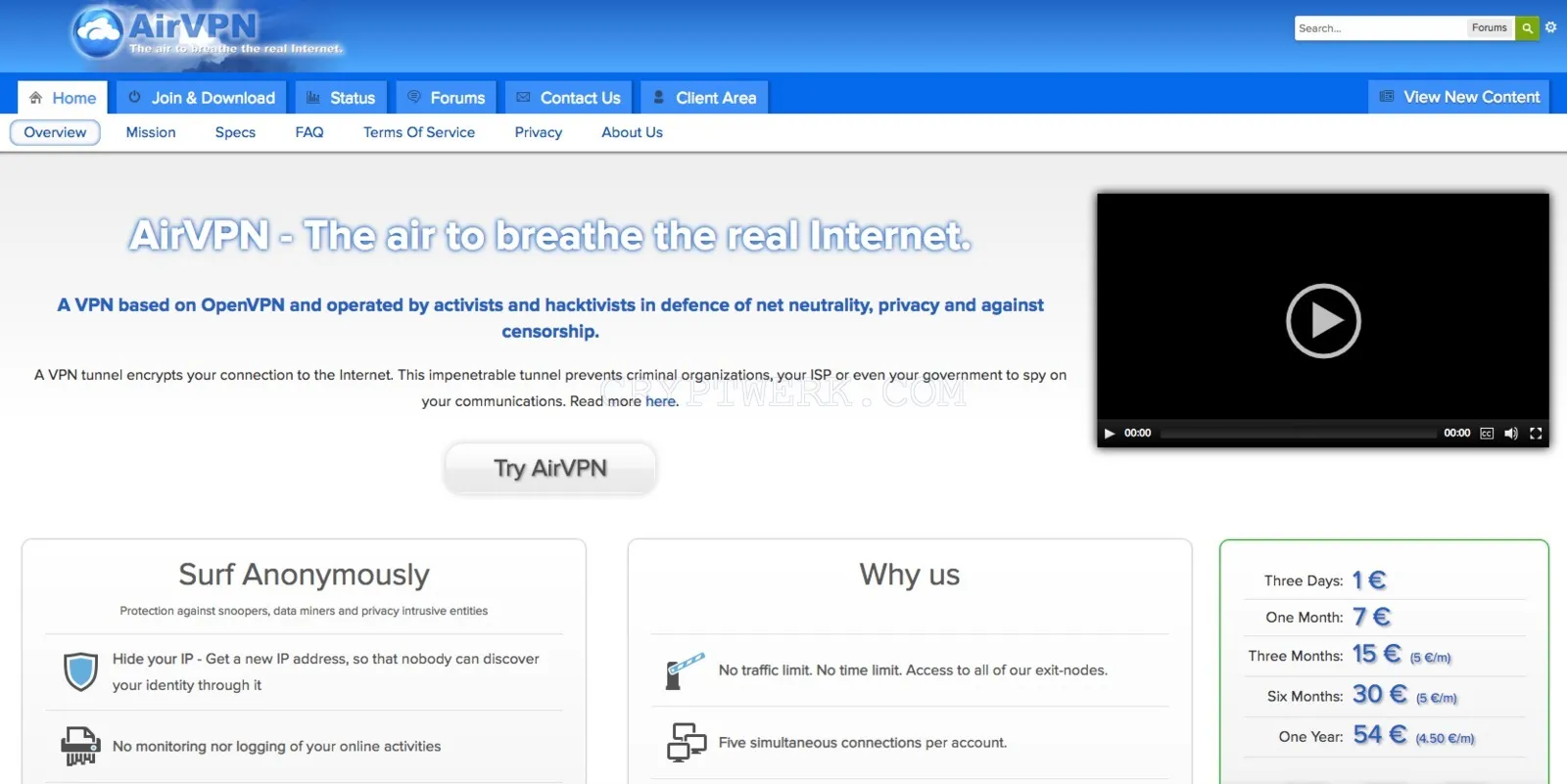The height and width of the screenshot is (784, 1567).
Task: Select the One Month 7 € plan
Action: [x=1384, y=618]
